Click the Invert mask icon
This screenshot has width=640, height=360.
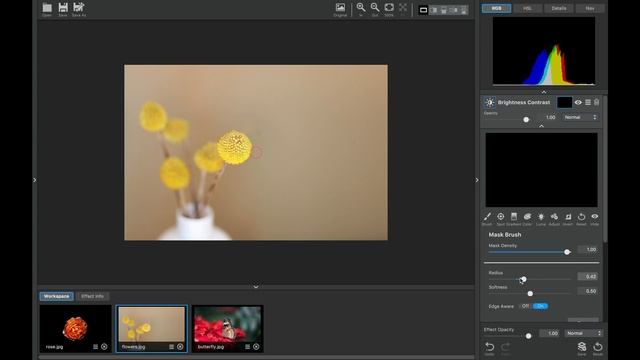[x=568, y=217]
